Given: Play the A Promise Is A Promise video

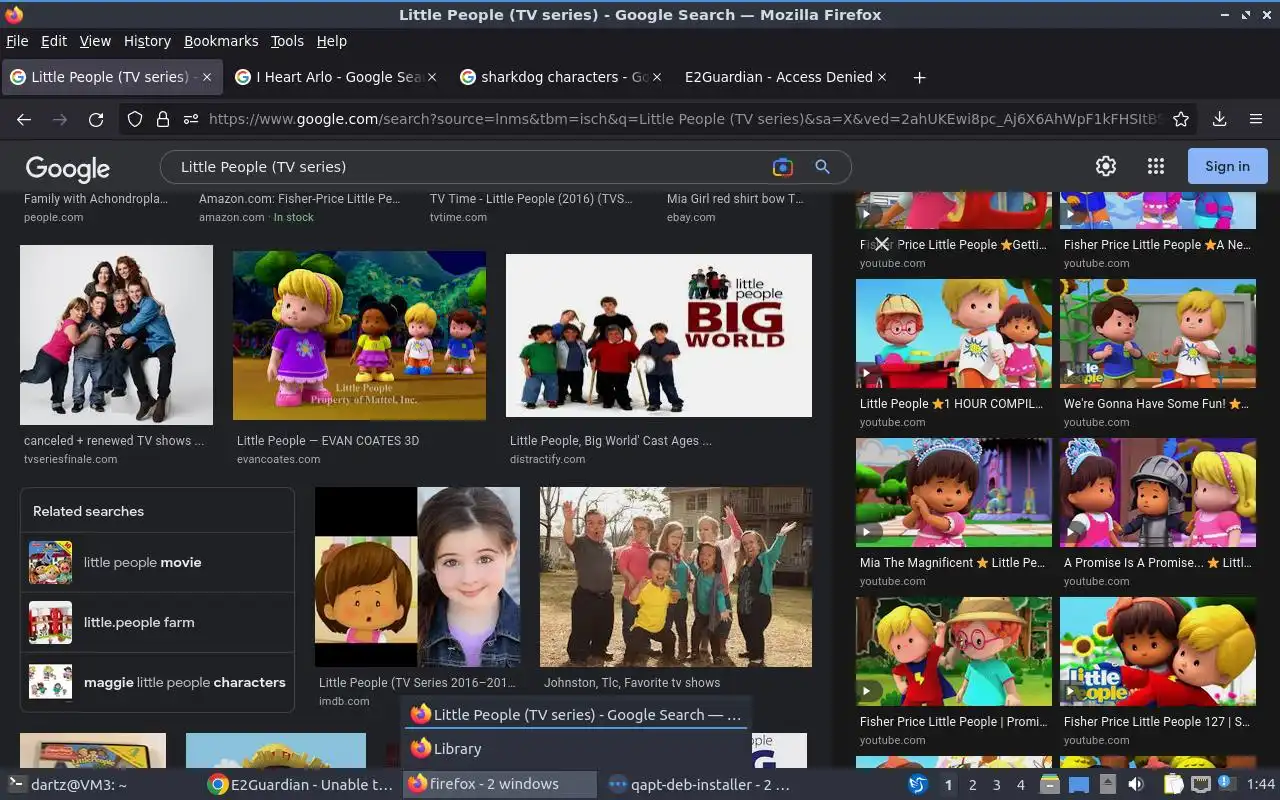Looking at the screenshot, I should click(x=1158, y=492).
